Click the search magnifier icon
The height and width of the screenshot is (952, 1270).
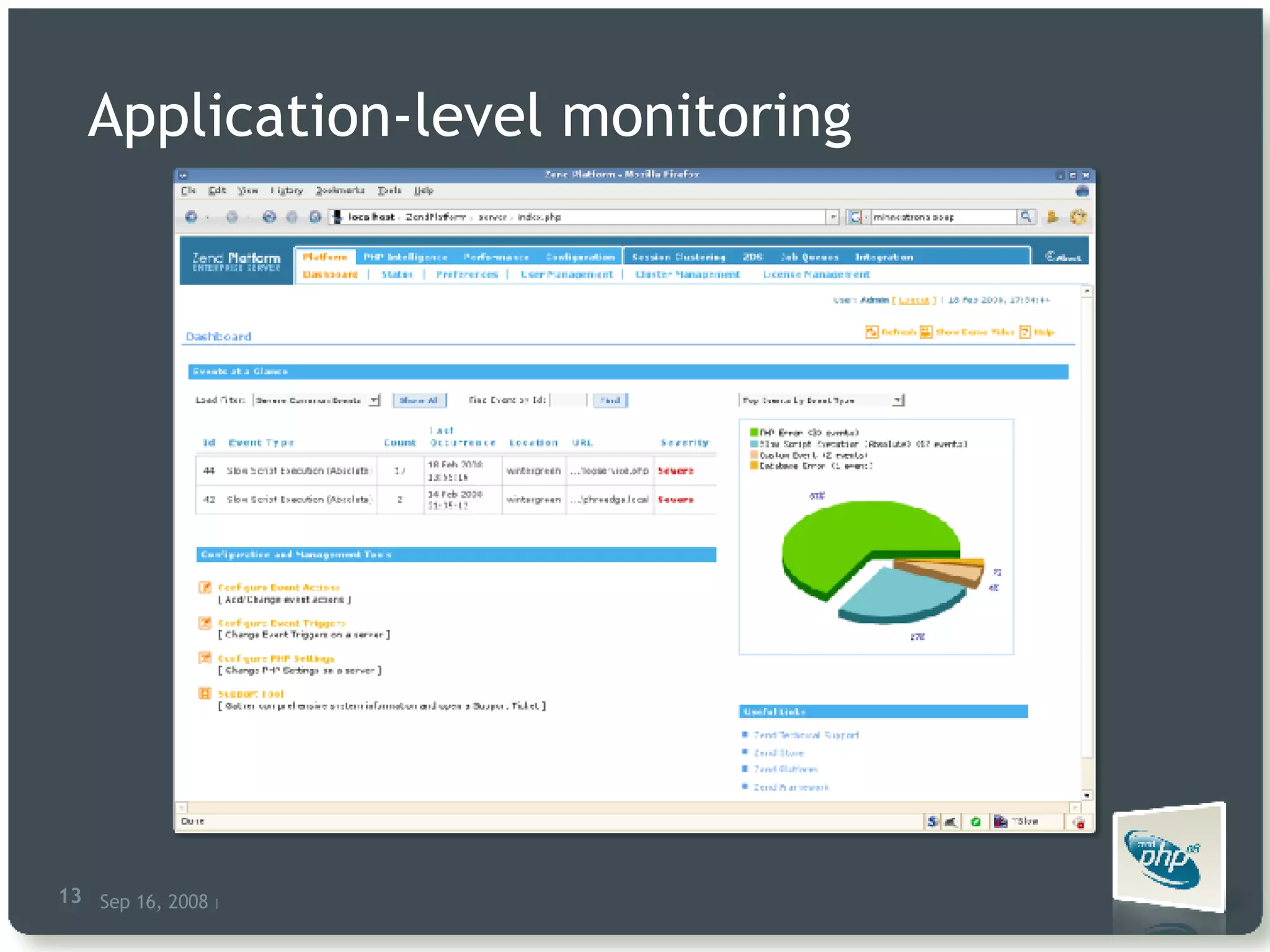tap(1026, 216)
